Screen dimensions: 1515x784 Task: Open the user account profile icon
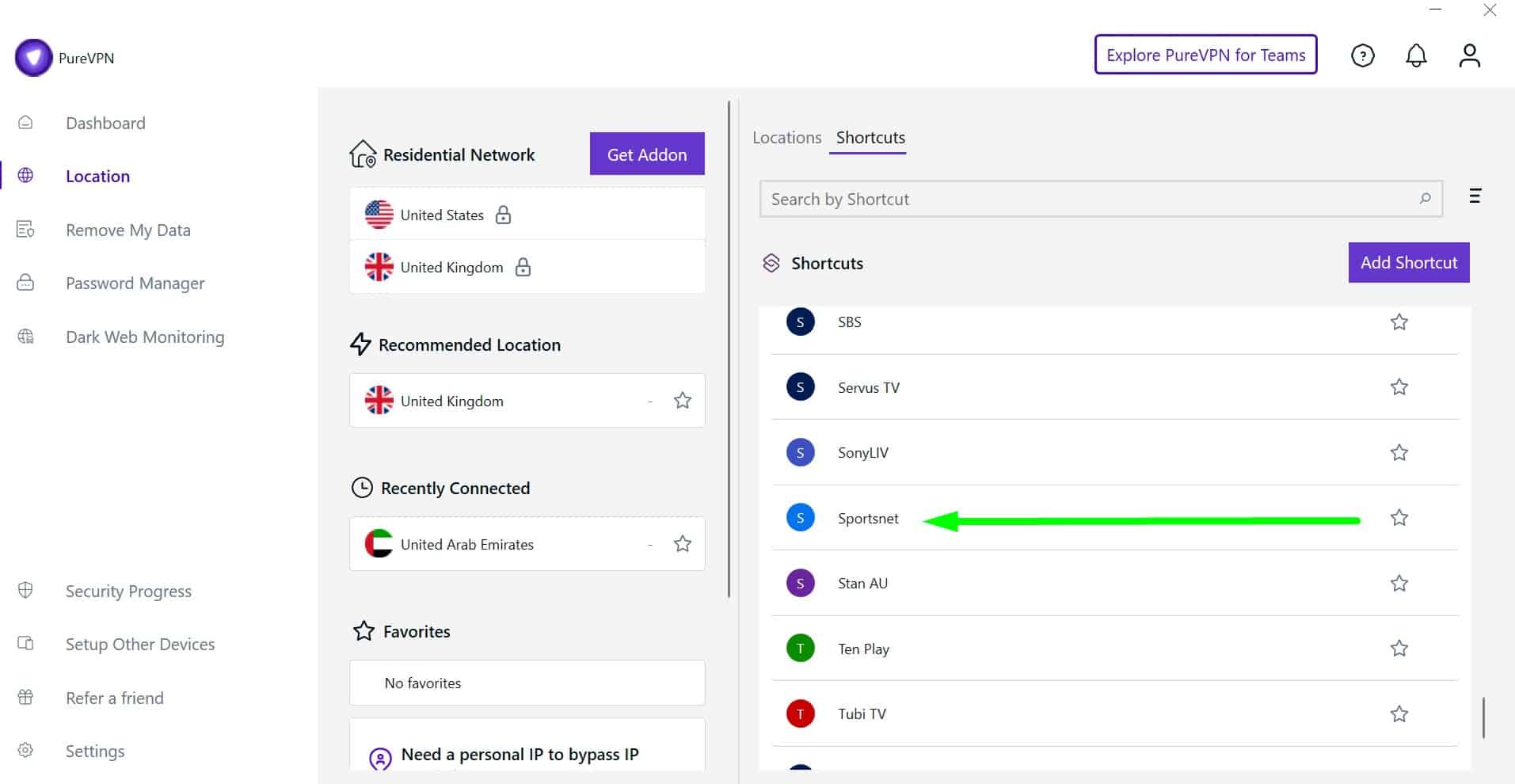coord(1469,55)
